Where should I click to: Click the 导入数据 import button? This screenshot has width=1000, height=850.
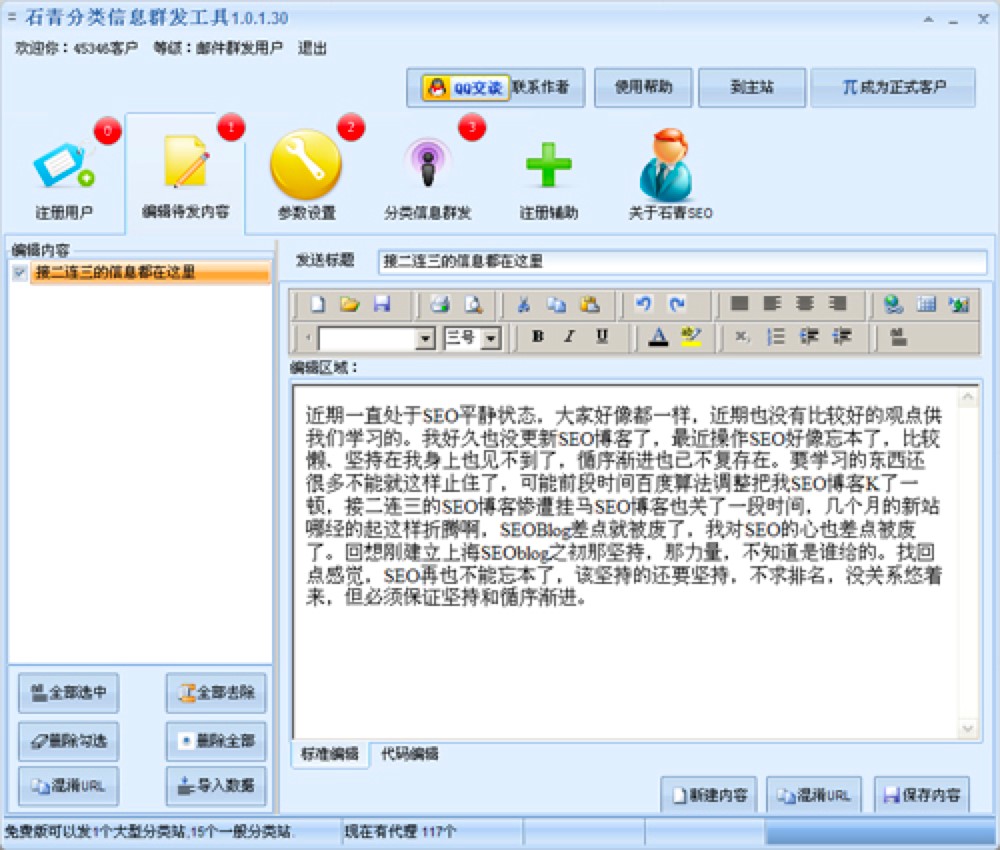216,786
